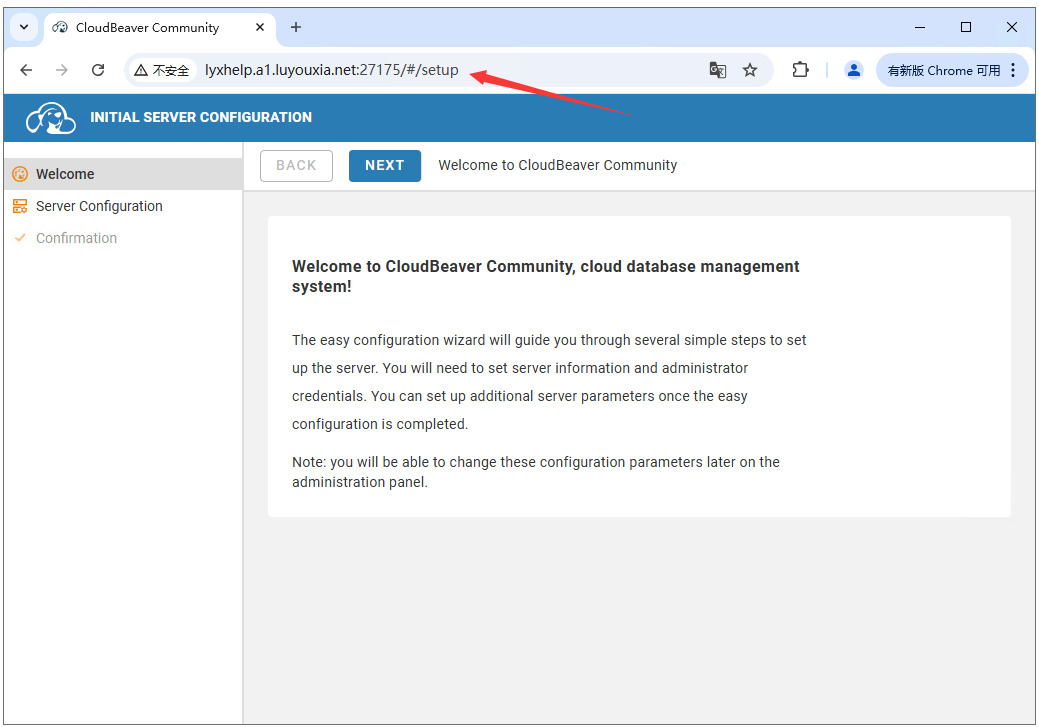Image resolution: width=1039 pixels, height=727 pixels.
Task: Open the Confirmation step
Action: point(123,238)
